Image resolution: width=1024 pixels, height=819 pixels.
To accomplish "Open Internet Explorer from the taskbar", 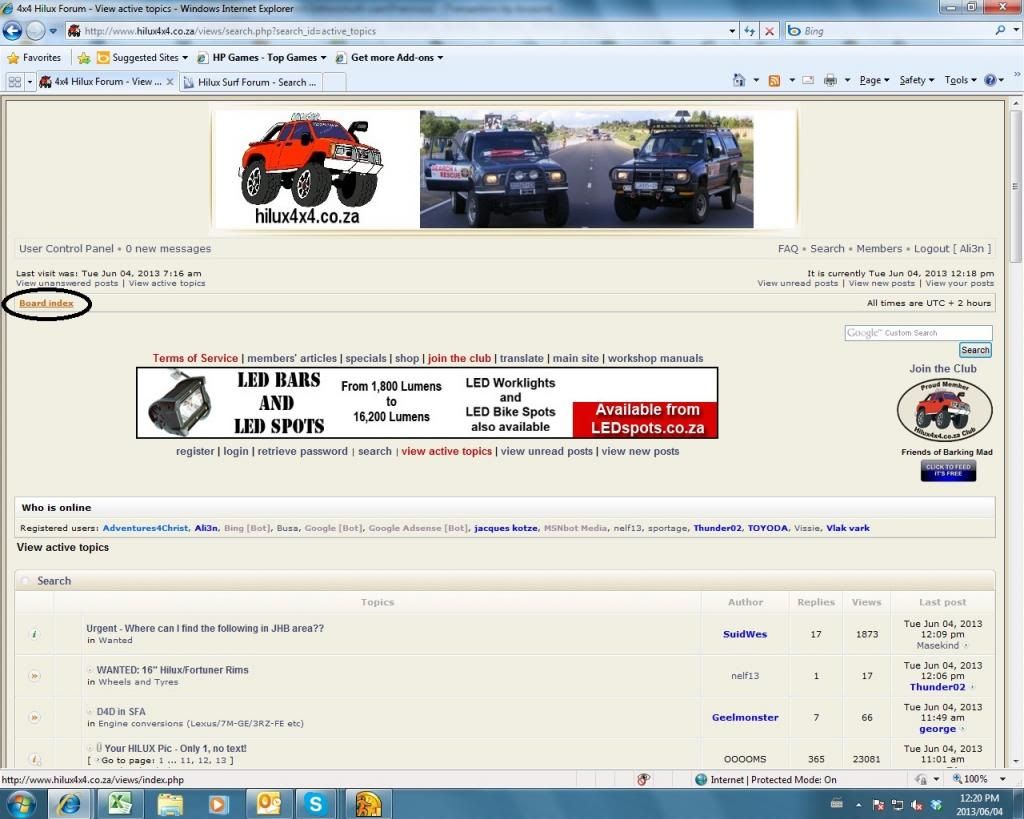I will (x=69, y=804).
